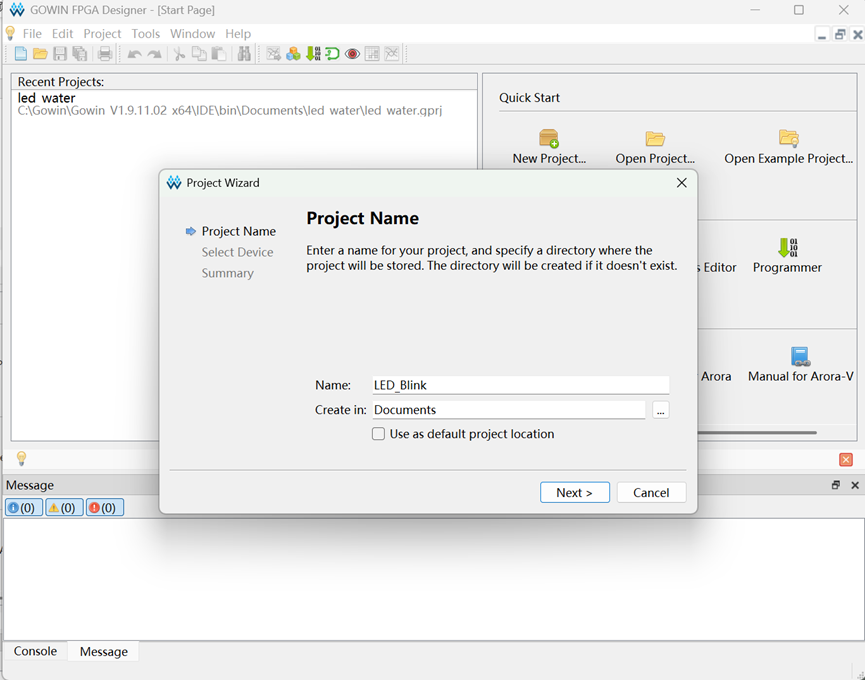Click the Create in directory field
This screenshot has width=865, height=680.
509,410
